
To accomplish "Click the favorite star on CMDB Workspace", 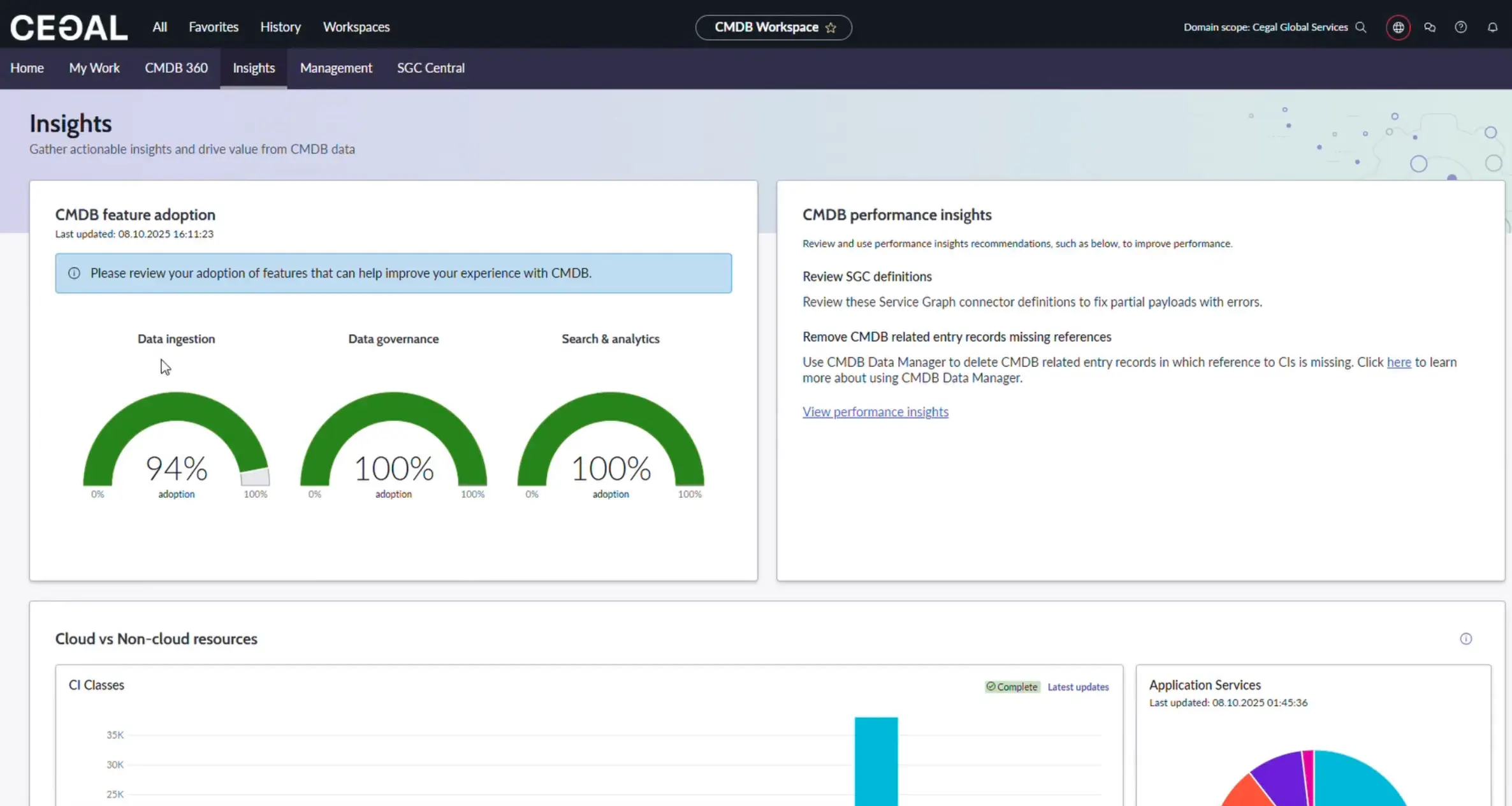I will click(x=831, y=27).
